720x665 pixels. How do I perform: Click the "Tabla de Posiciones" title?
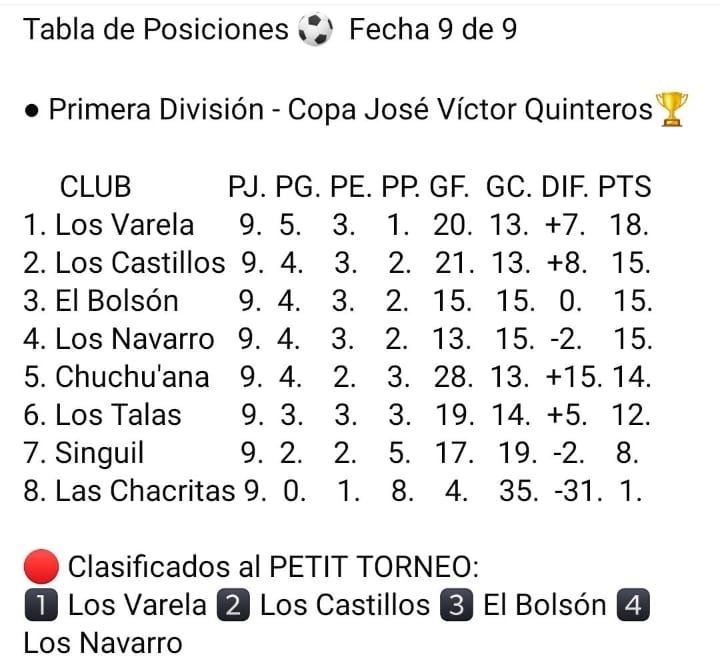(x=156, y=31)
